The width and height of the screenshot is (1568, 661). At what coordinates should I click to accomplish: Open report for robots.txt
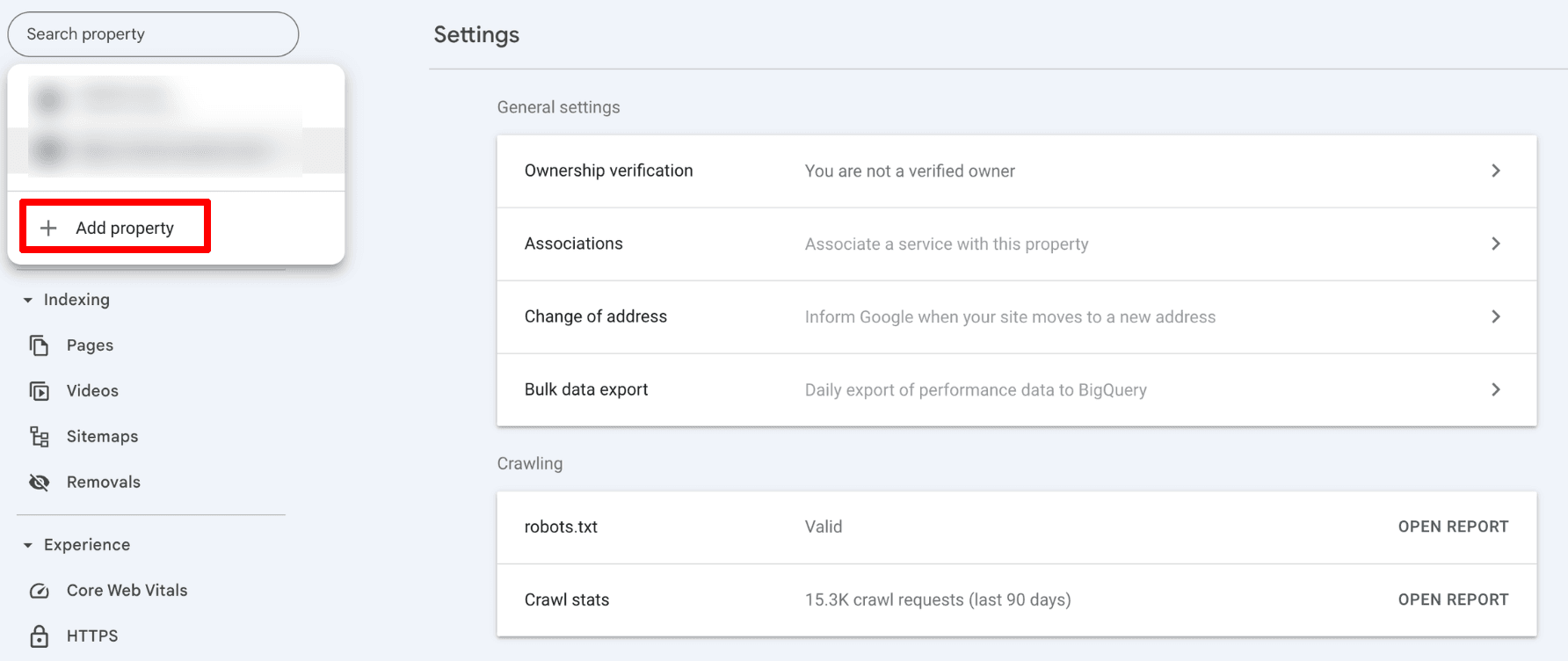[x=1453, y=527]
